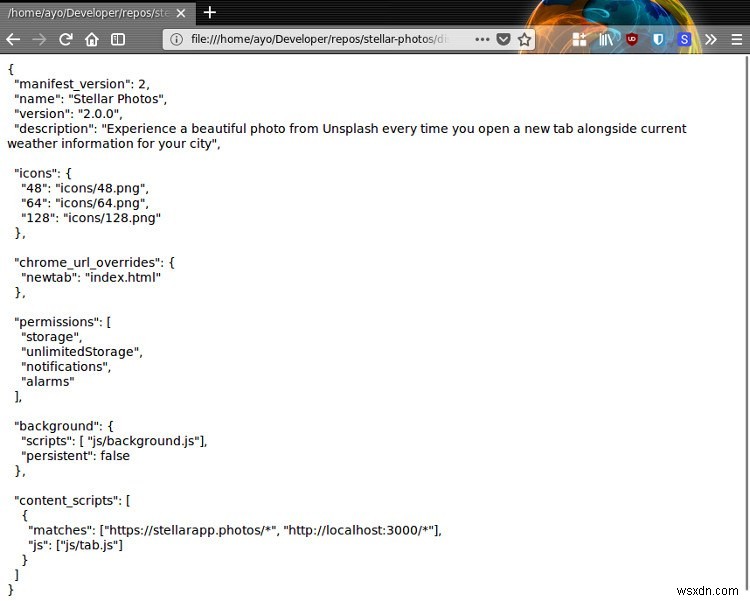Viewport: 750px width, 601px height.
Task: Open the Library bookshelf icon
Action: pyautogui.click(x=606, y=39)
